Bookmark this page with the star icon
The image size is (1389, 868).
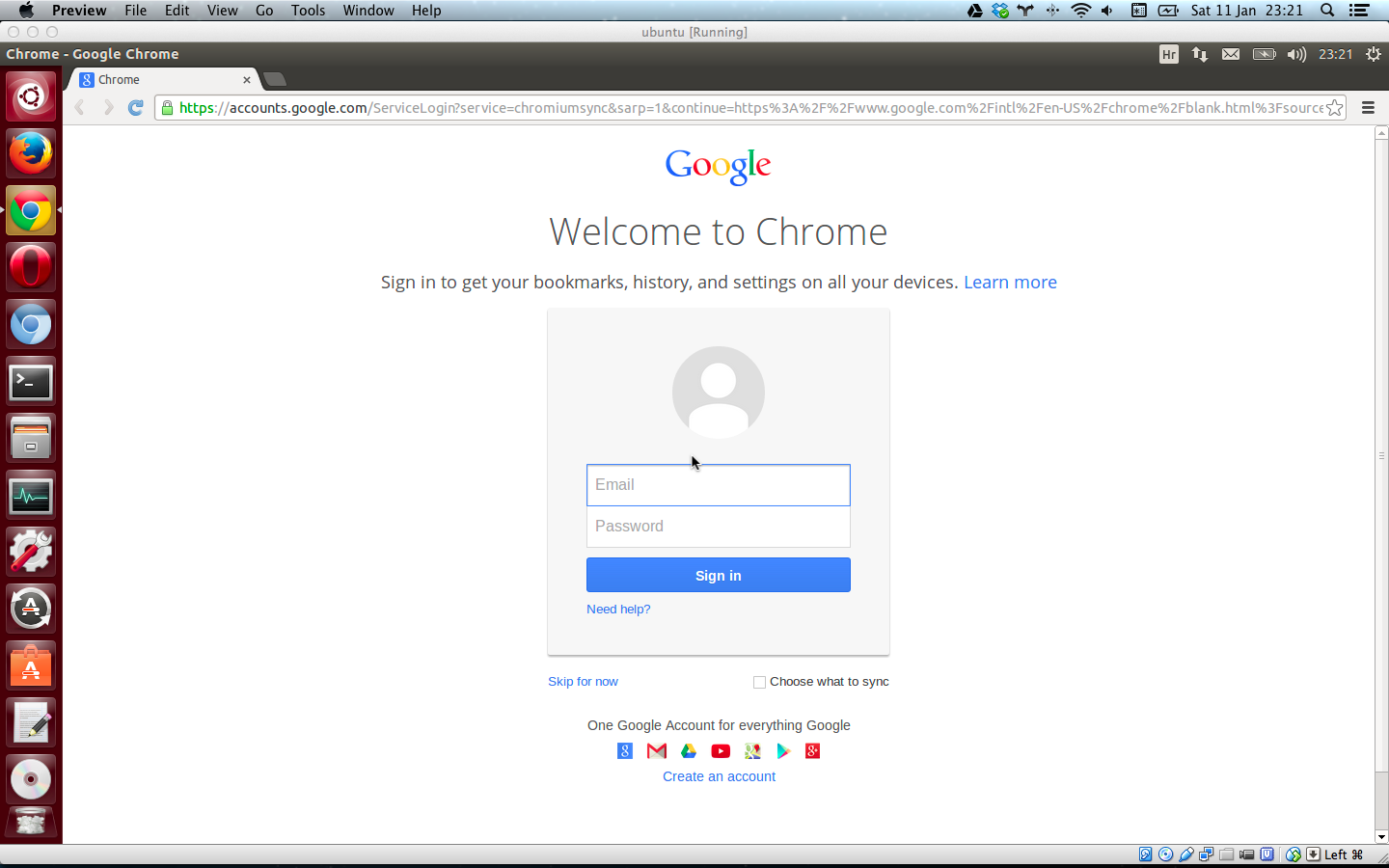pyautogui.click(x=1334, y=108)
